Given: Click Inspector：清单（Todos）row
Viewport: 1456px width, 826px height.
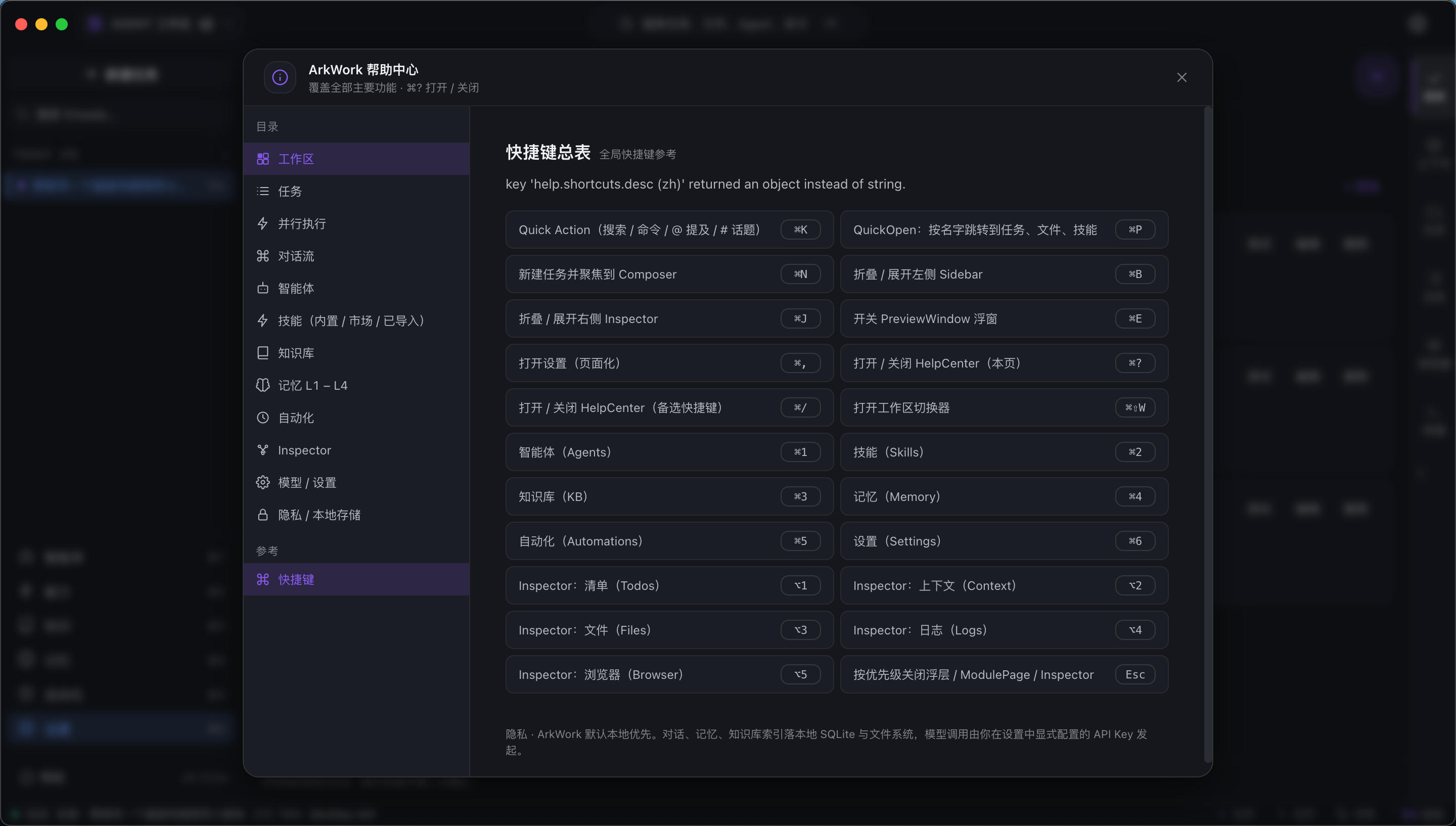Looking at the screenshot, I should pos(669,585).
